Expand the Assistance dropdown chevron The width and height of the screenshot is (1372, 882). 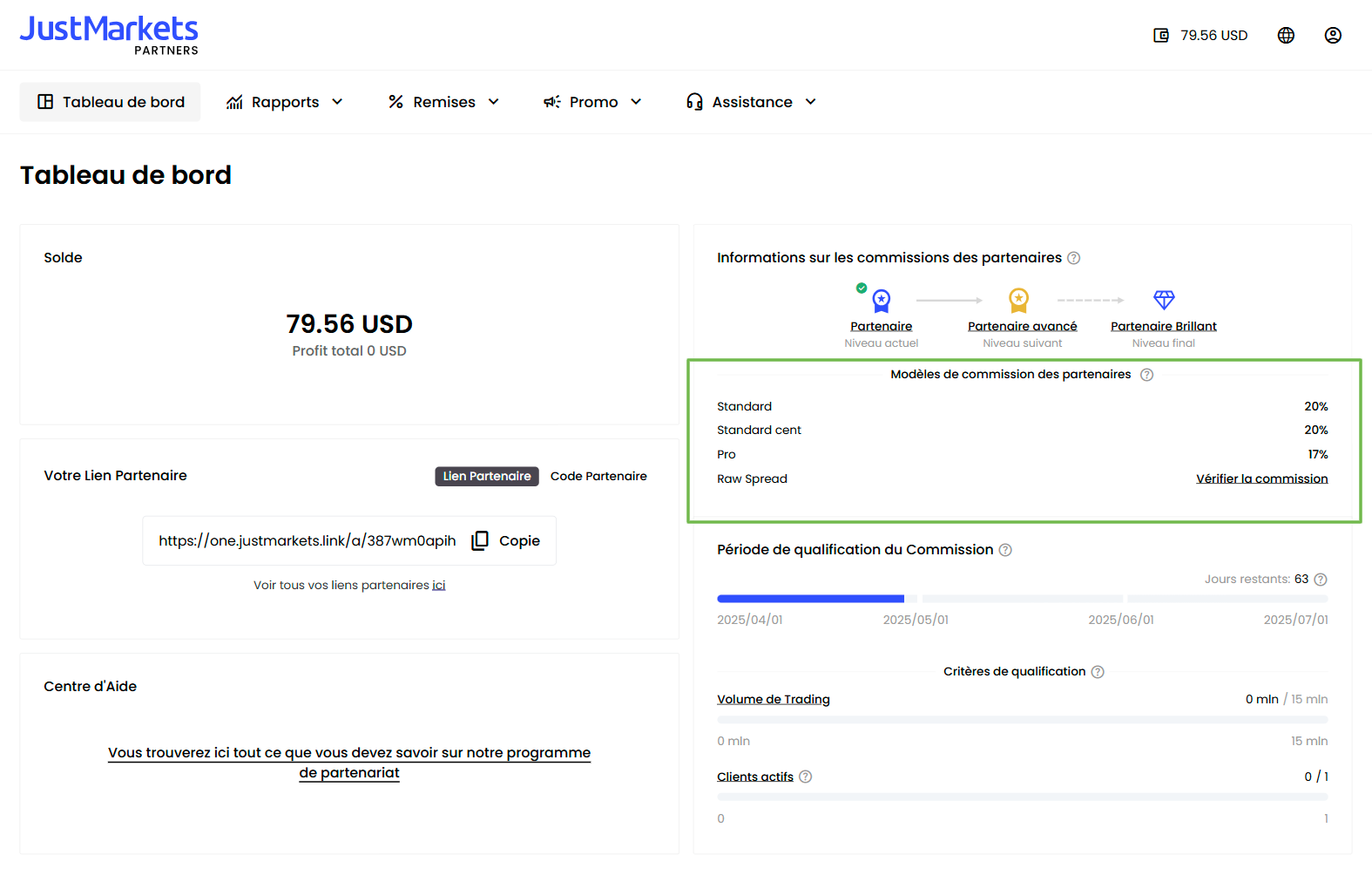pos(811,102)
